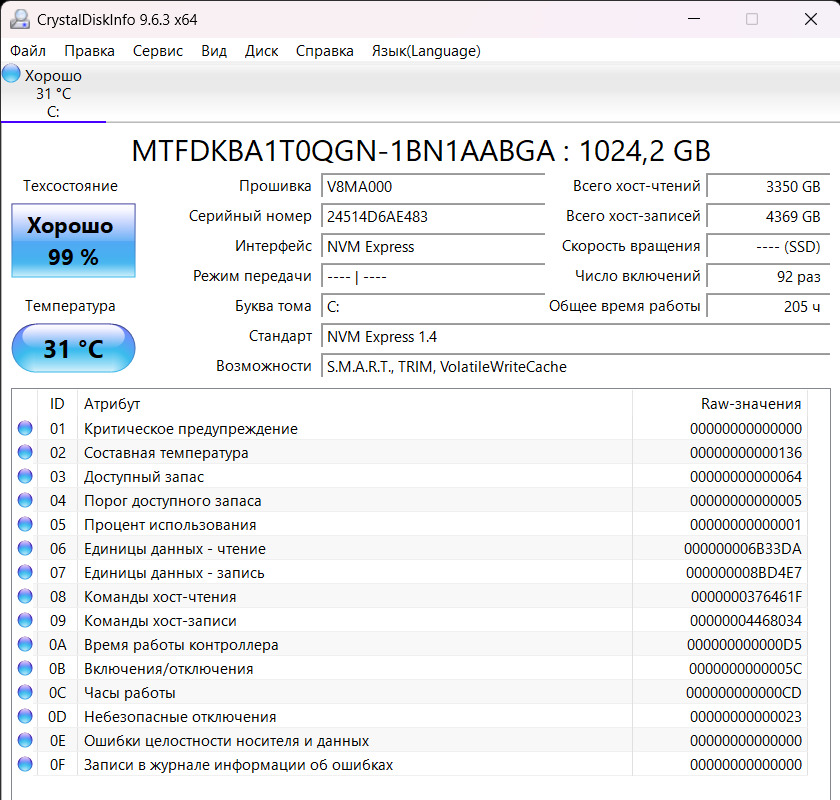The width and height of the screenshot is (840, 800).
Task: Open the Файл menu
Action: (28, 51)
